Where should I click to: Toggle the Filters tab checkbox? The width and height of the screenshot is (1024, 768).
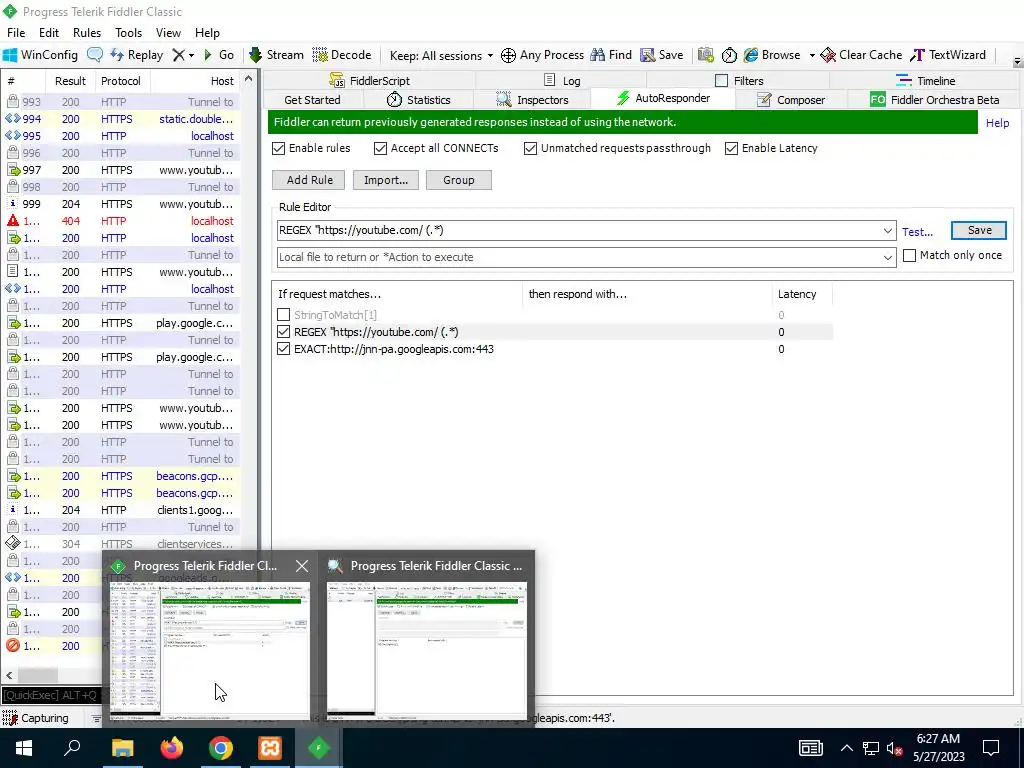(722, 80)
